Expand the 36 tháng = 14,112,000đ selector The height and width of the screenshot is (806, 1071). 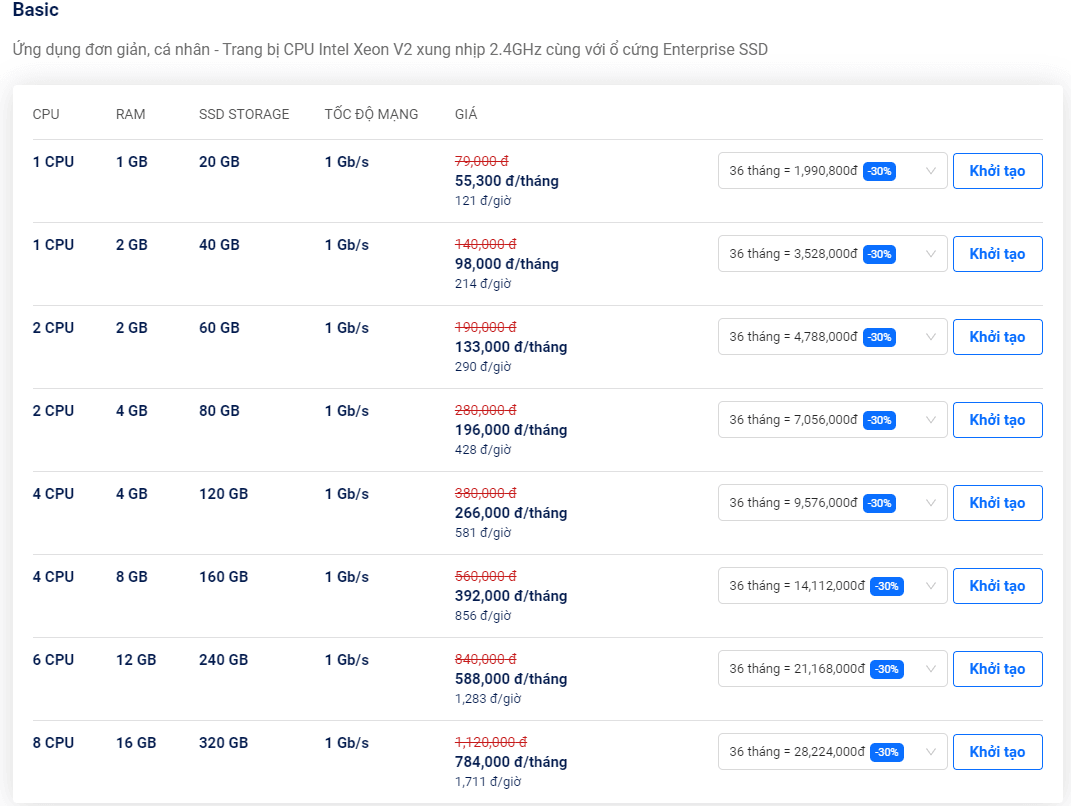point(832,586)
